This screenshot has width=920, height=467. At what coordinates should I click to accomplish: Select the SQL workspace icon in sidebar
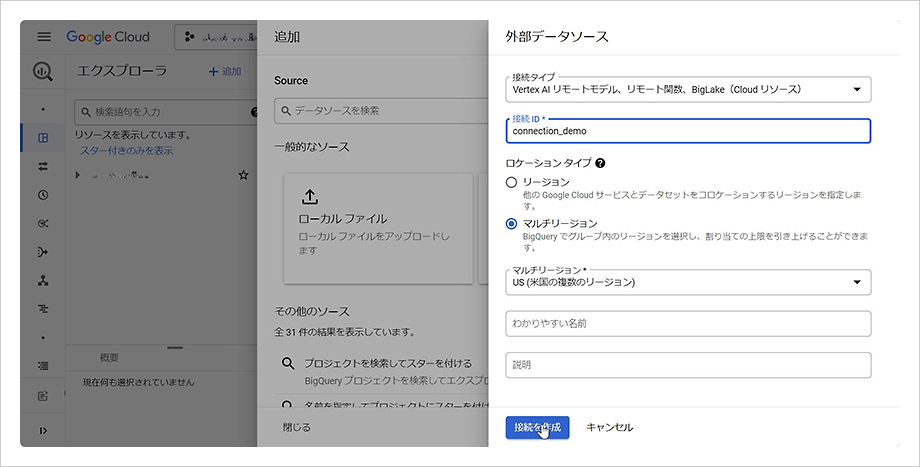tap(43, 138)
